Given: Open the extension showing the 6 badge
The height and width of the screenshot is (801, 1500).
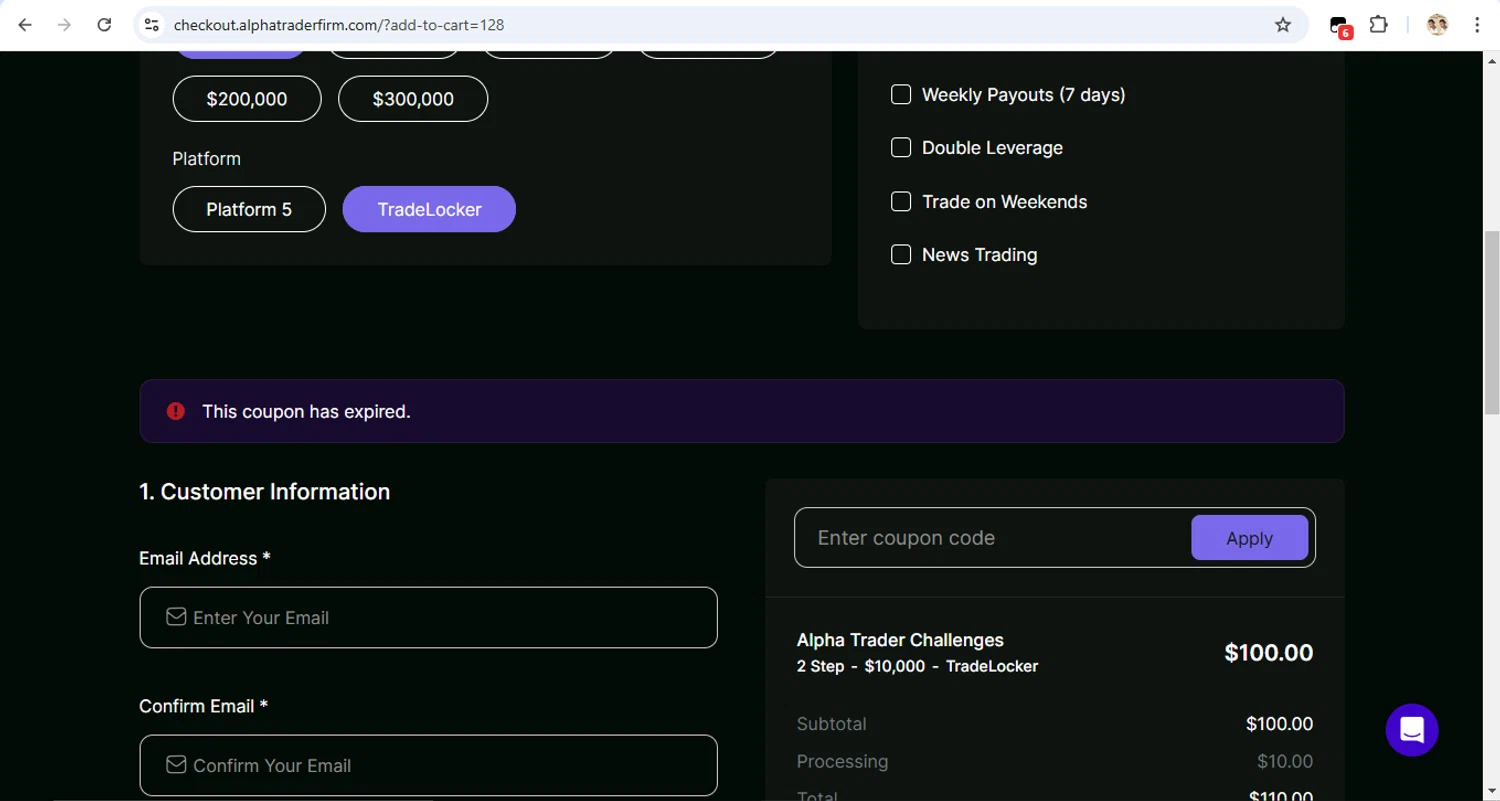Looking at the screenshot, I should click(x=1340, y=26).
